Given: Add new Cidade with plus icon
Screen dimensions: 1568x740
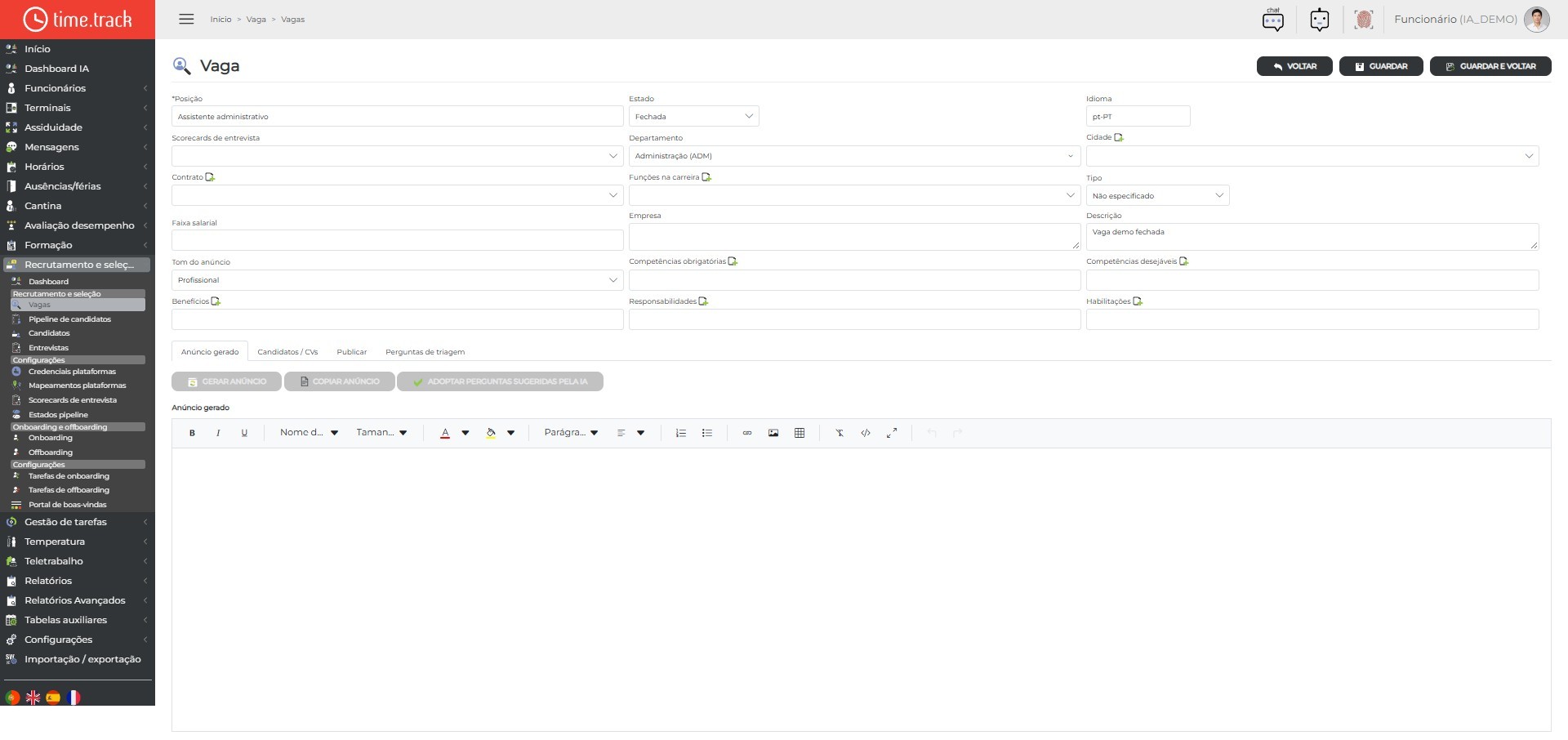Looking at the screenshot, I should [1119, 137].
